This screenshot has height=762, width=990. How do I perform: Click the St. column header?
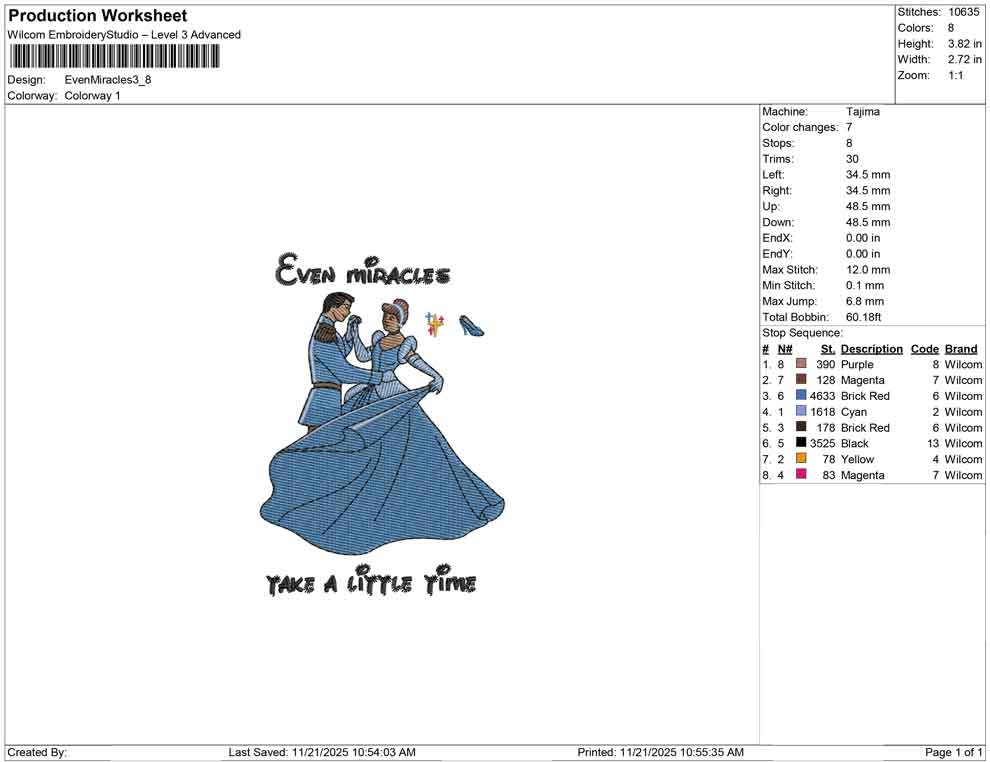tap(828, 348)
